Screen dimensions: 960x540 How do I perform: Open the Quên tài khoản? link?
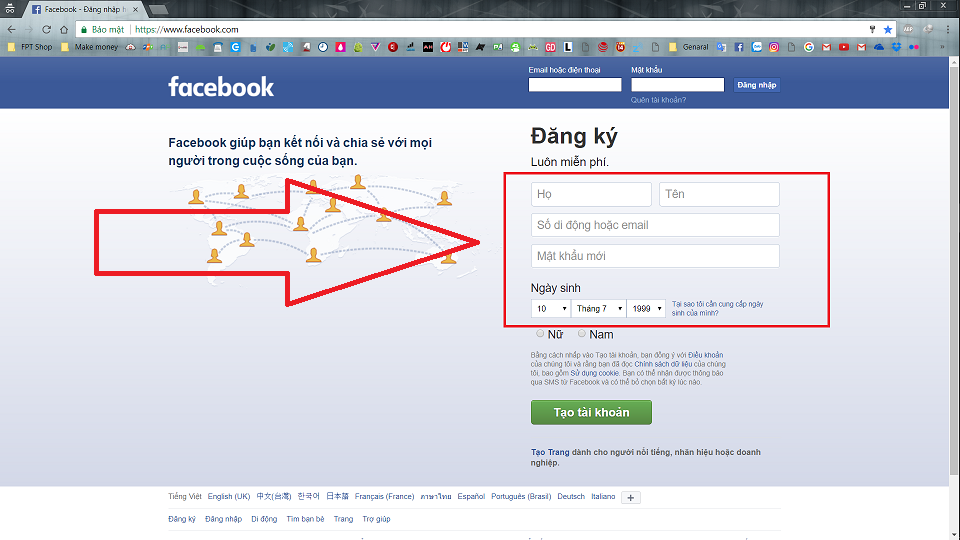[x=658, y=100]
